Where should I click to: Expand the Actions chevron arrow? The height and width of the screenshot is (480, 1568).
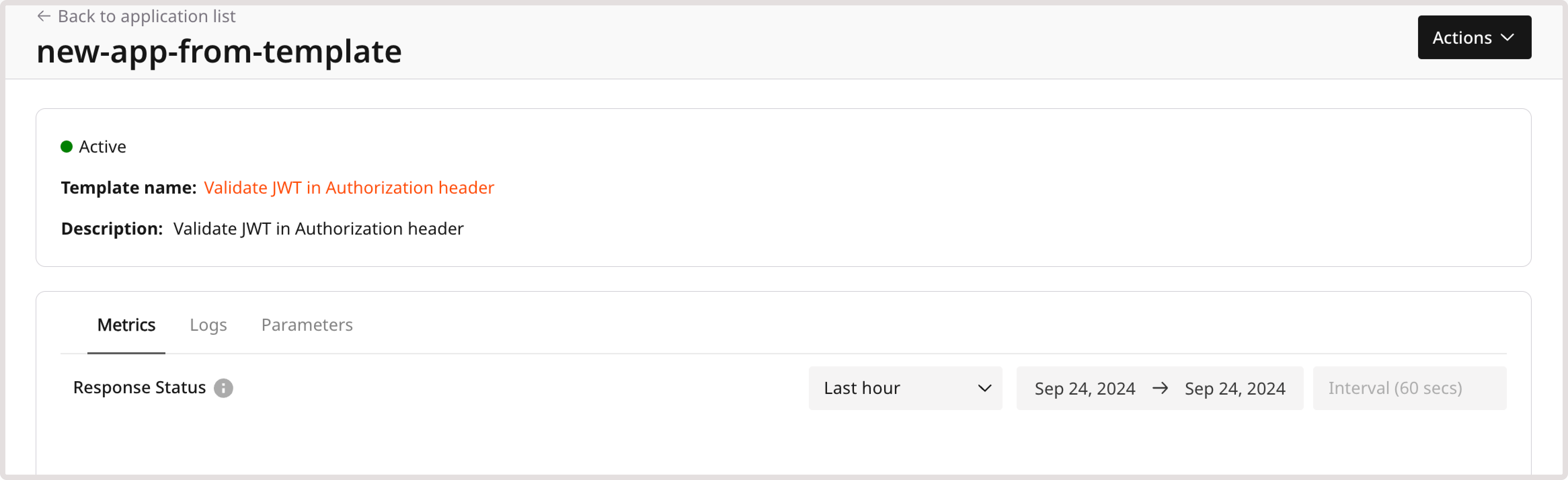coord(1507,38)
